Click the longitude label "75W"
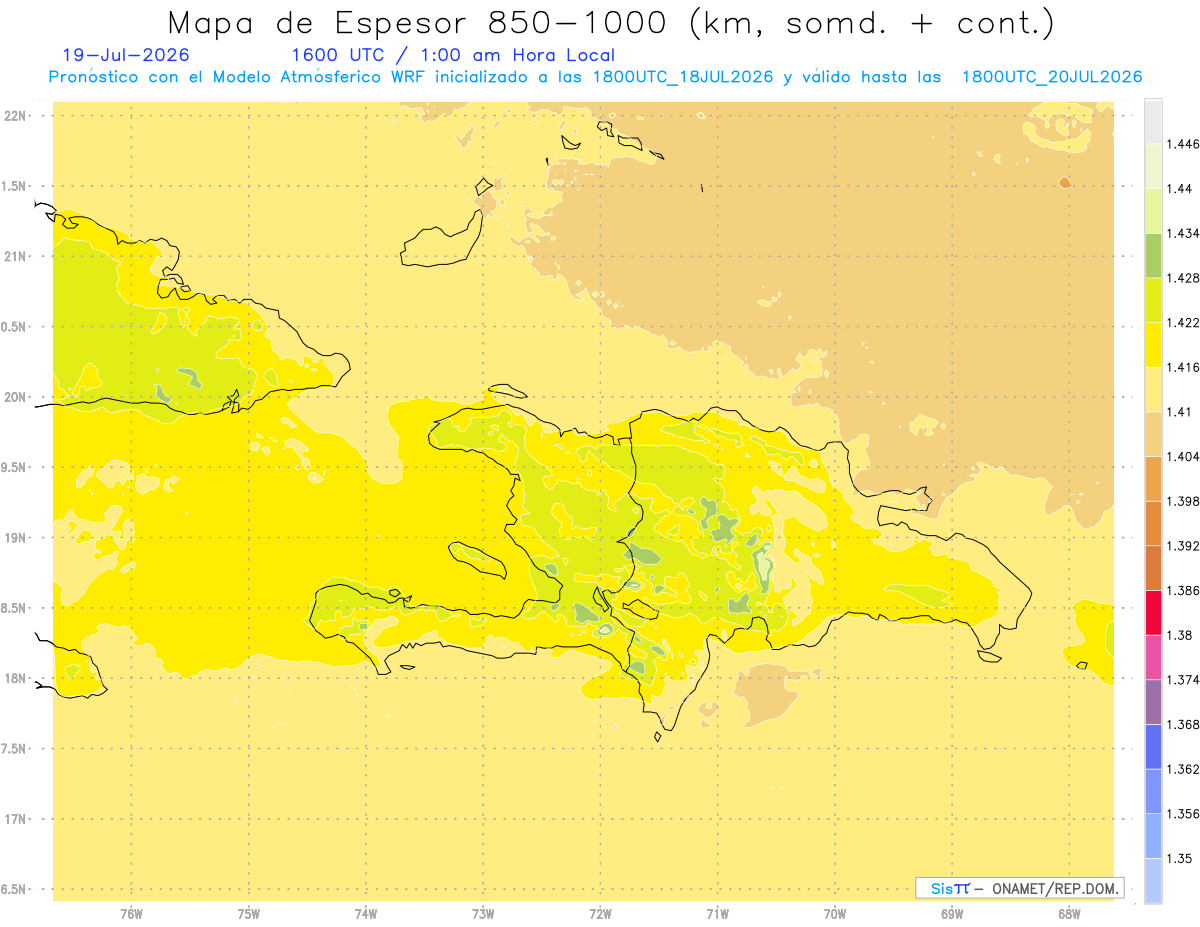Viewport: 1200px width, 927px height. (x=248, y=915)
